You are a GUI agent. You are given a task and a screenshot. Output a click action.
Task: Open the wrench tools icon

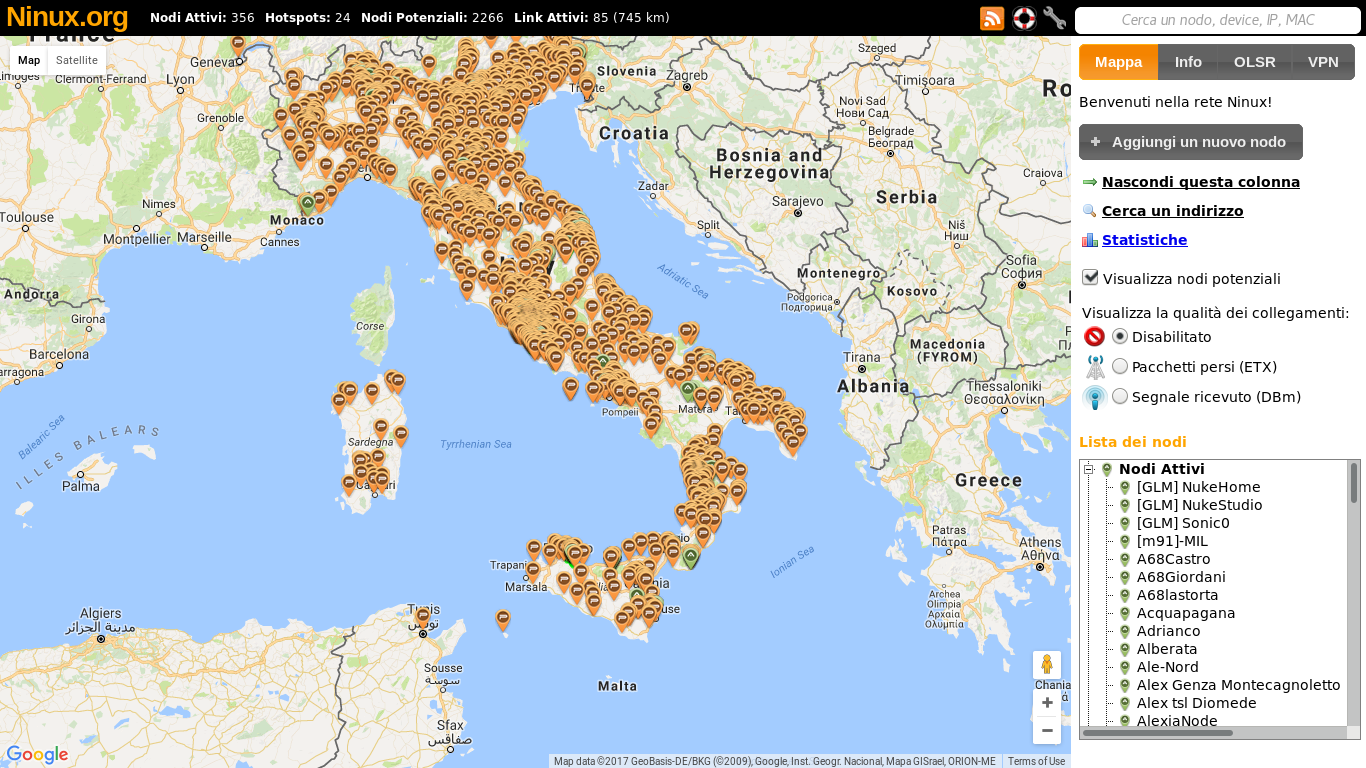(x=1054, y=18)
